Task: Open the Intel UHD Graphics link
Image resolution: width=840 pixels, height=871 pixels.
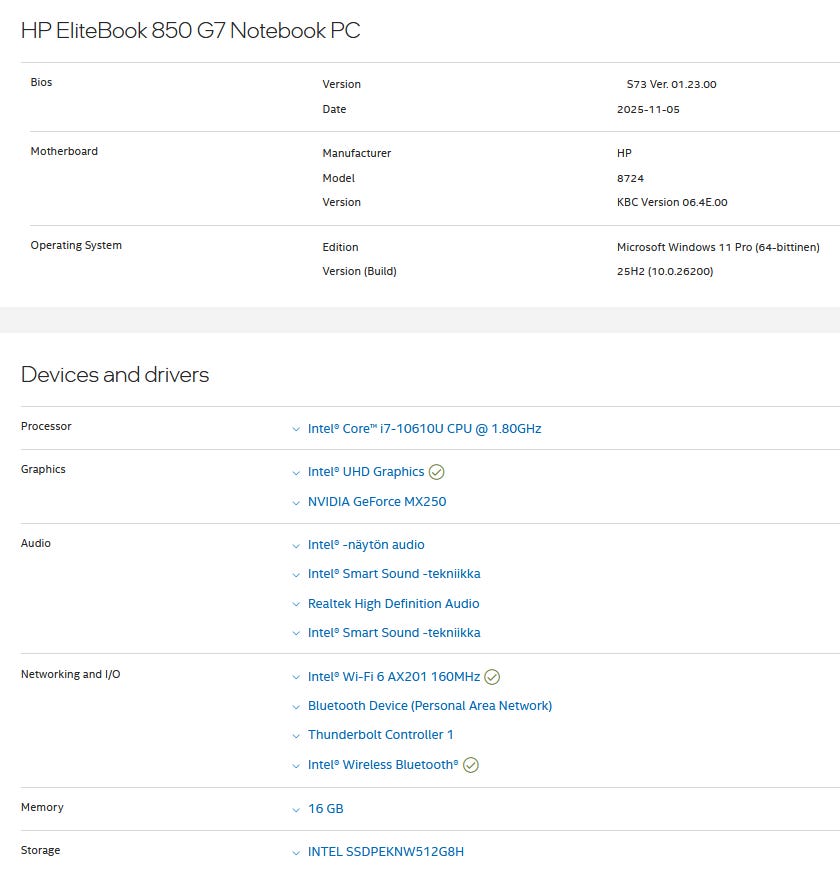Action: [x=366, y=472]
